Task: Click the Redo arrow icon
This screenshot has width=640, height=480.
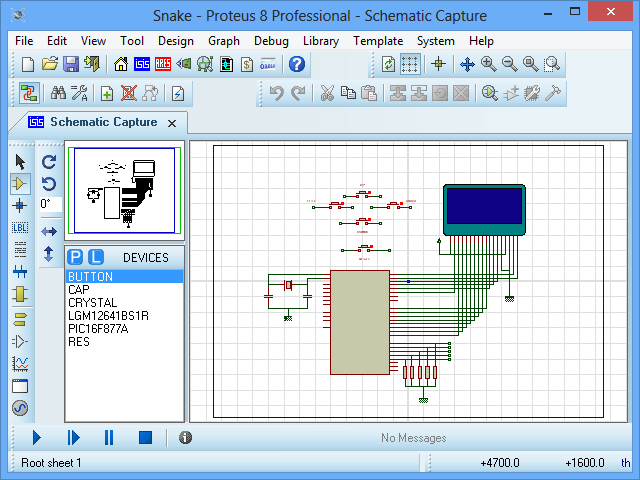Action: click(x=298, y=93)
